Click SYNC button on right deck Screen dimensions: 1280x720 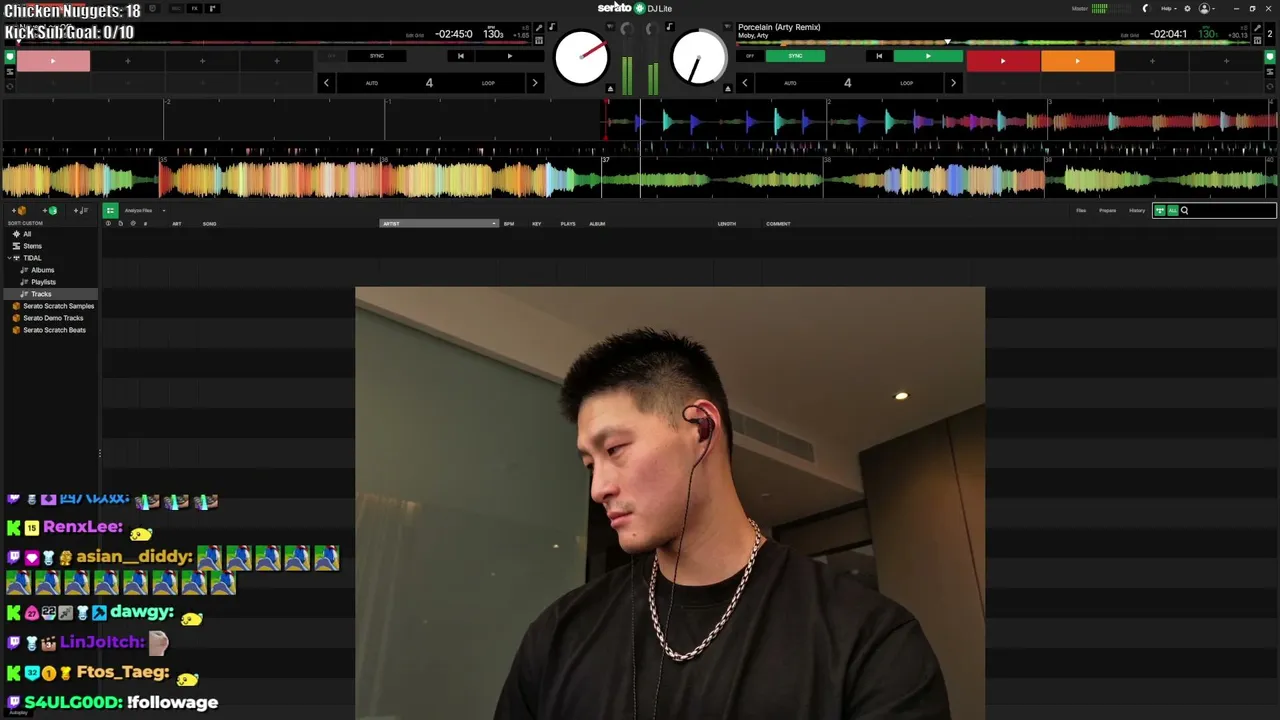(x=795, y=56)
